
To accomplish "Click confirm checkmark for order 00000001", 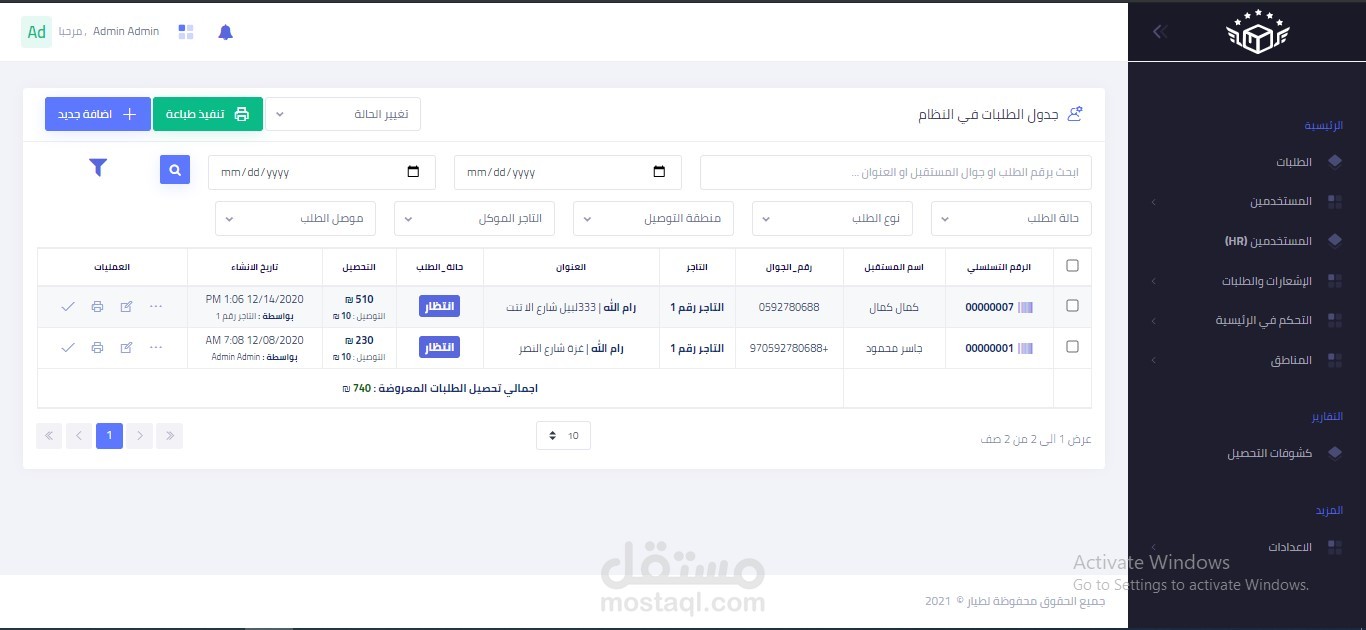I will 68,347.
